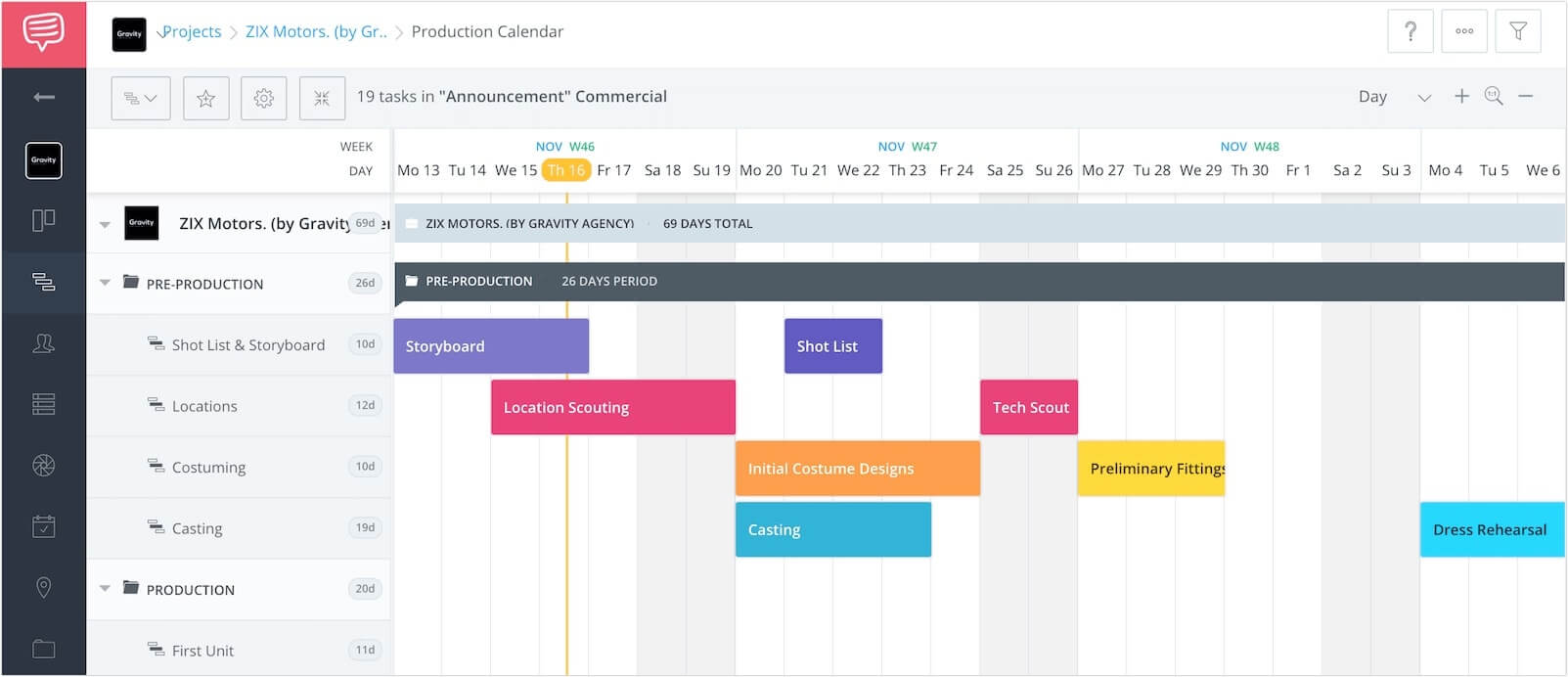The width and height of the screenshot is (1568, 677).
Task: Select the Locations task row
Action: 239,406
